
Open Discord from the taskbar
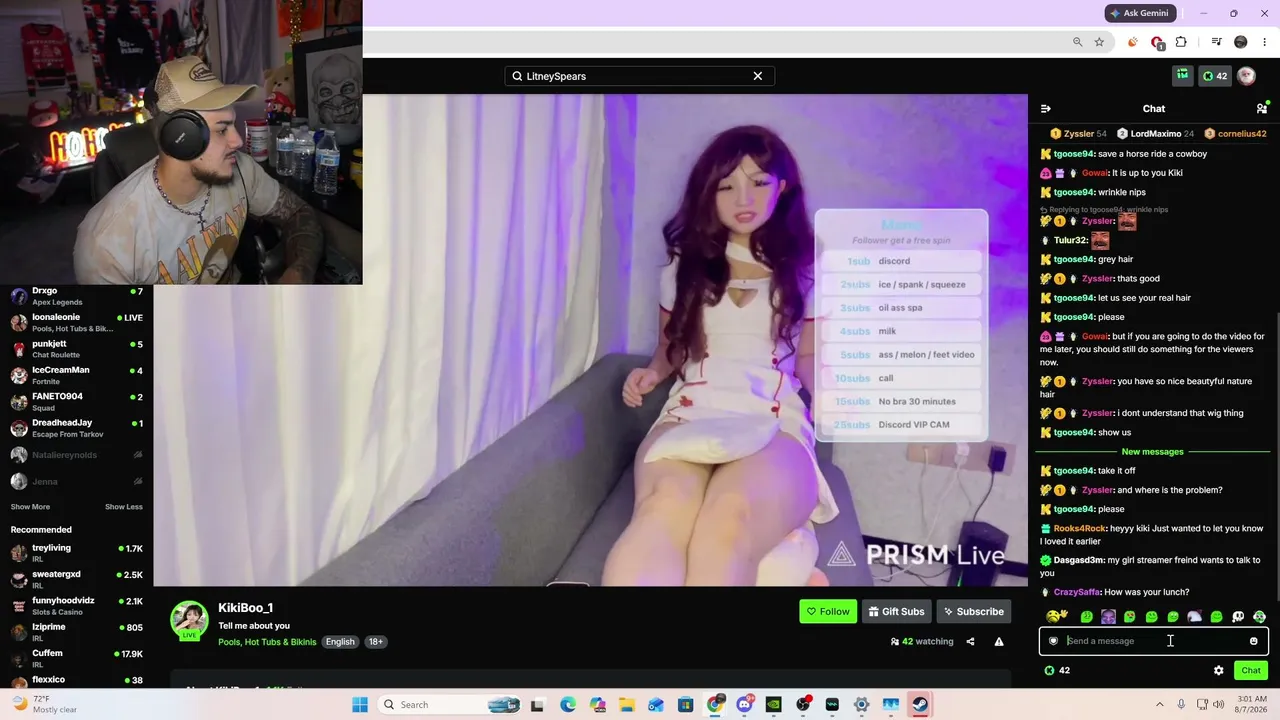pyautogui.click(x=744, y=705)
